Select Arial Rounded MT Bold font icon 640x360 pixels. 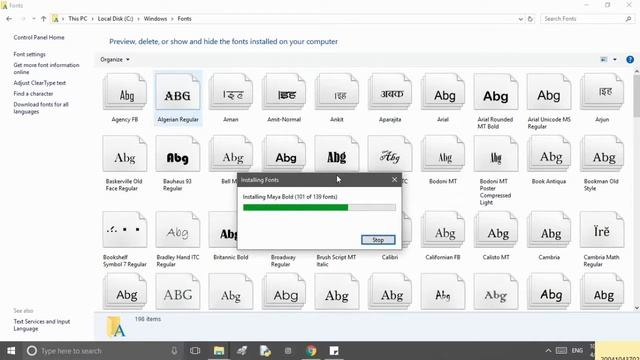pos(496,92)
